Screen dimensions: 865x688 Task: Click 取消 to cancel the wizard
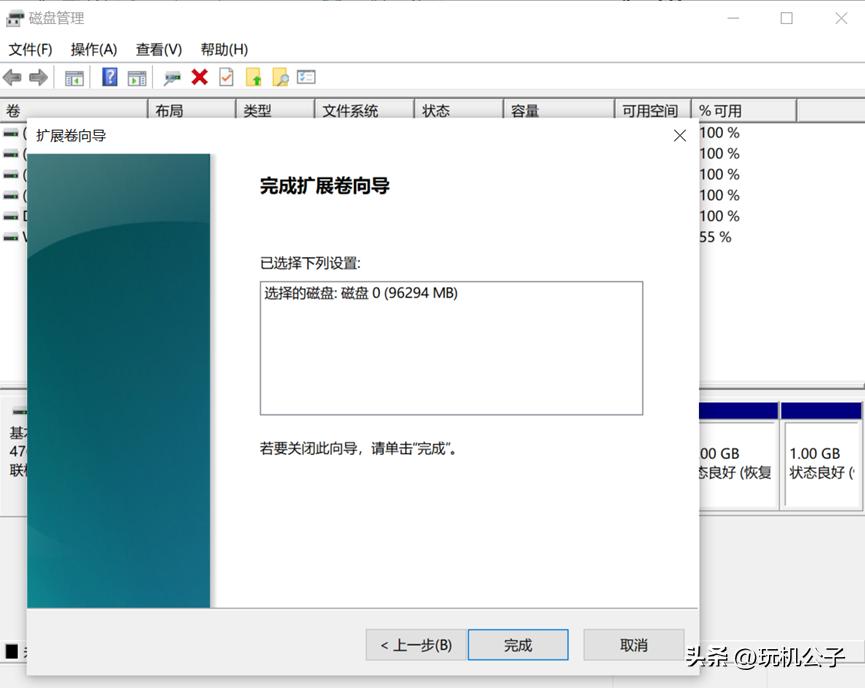tap(633, 645)
